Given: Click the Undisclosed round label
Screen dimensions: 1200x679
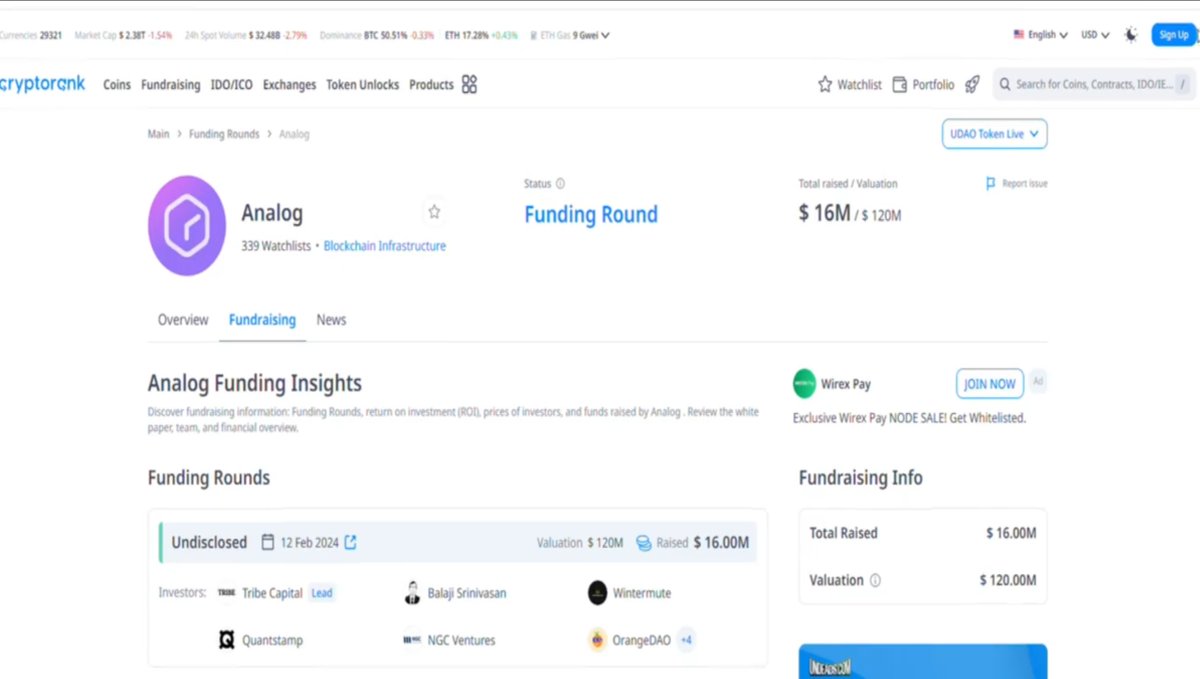Looking at the screenshot, I should pos(209,542).
